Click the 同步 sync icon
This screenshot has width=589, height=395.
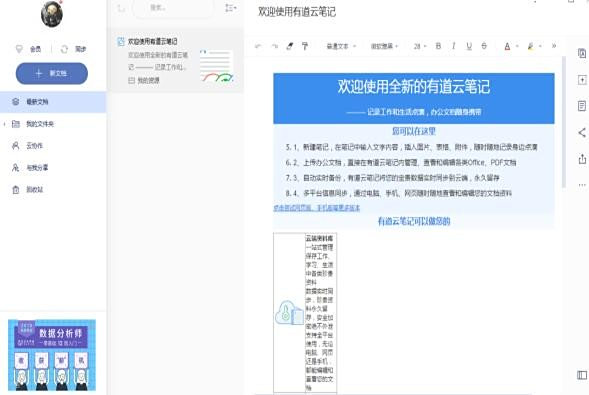(x=64, y=49)
